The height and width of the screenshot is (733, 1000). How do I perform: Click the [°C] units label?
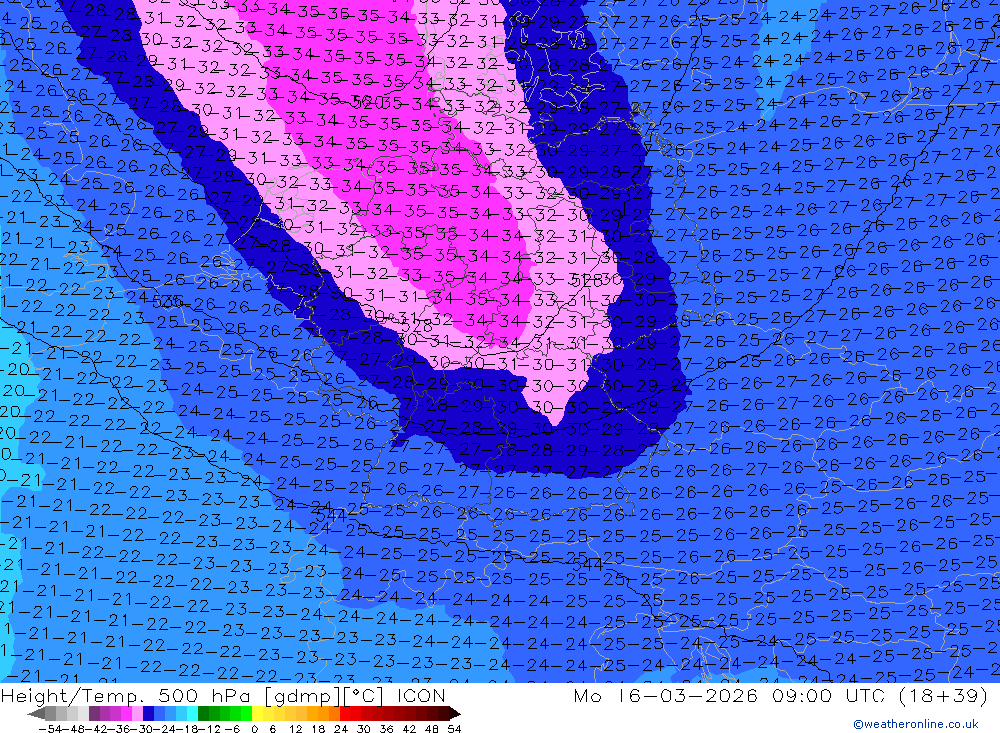[364, 695]
